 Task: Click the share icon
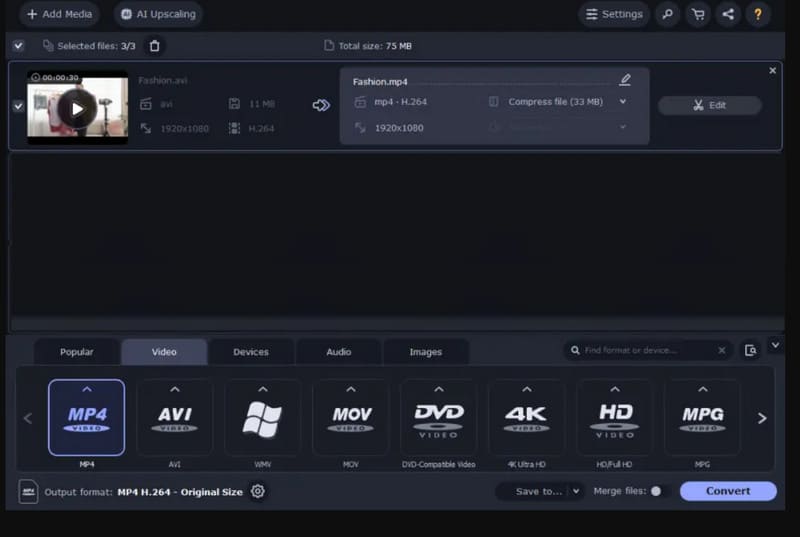728,14
